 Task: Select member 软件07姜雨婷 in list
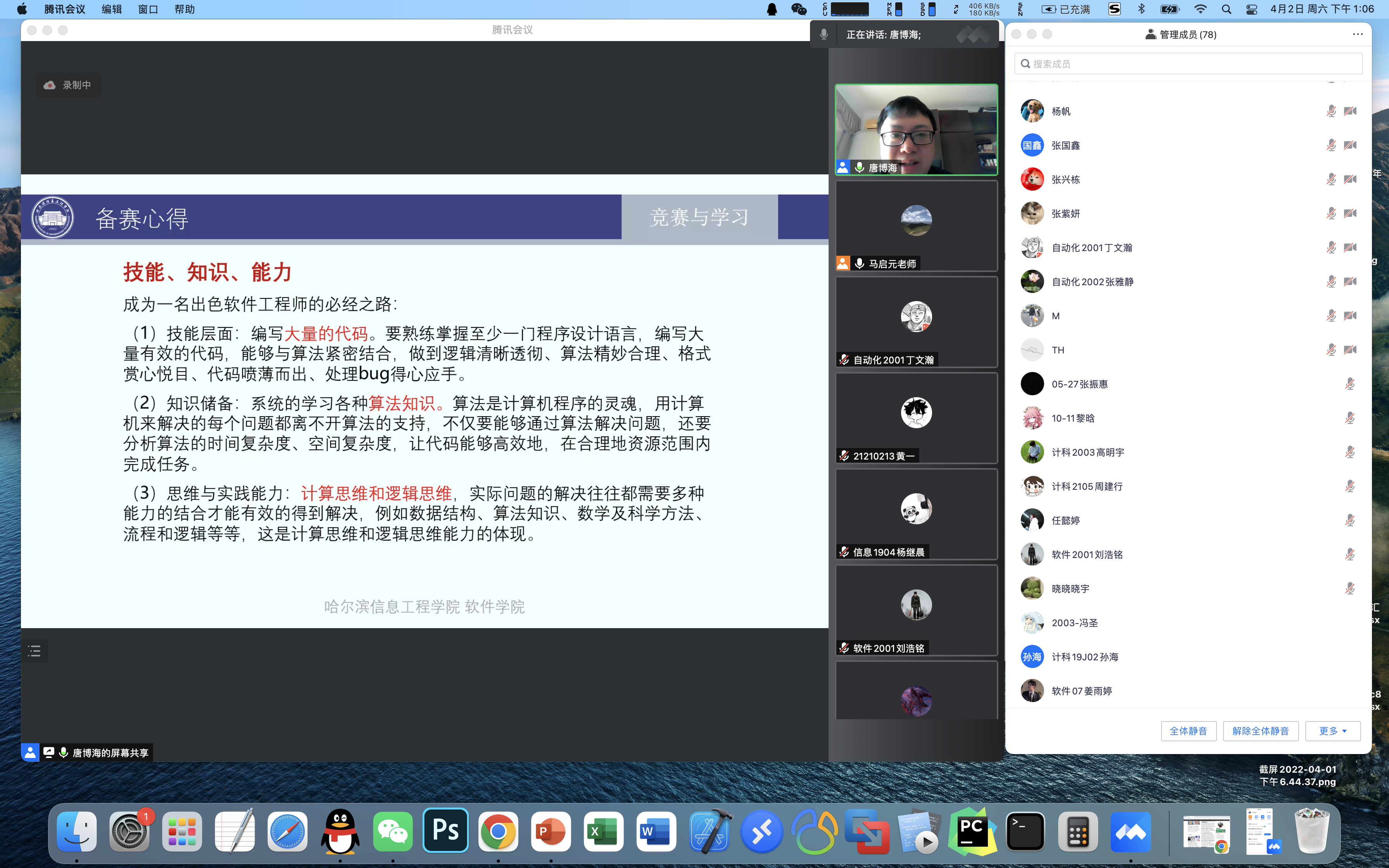point(1188,691)
